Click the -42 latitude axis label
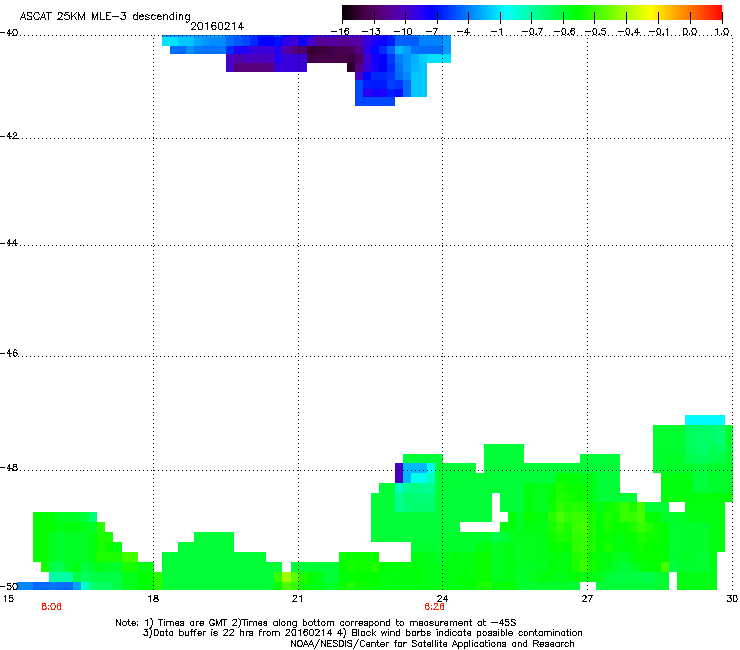740x650 pixels. [9, 136]
